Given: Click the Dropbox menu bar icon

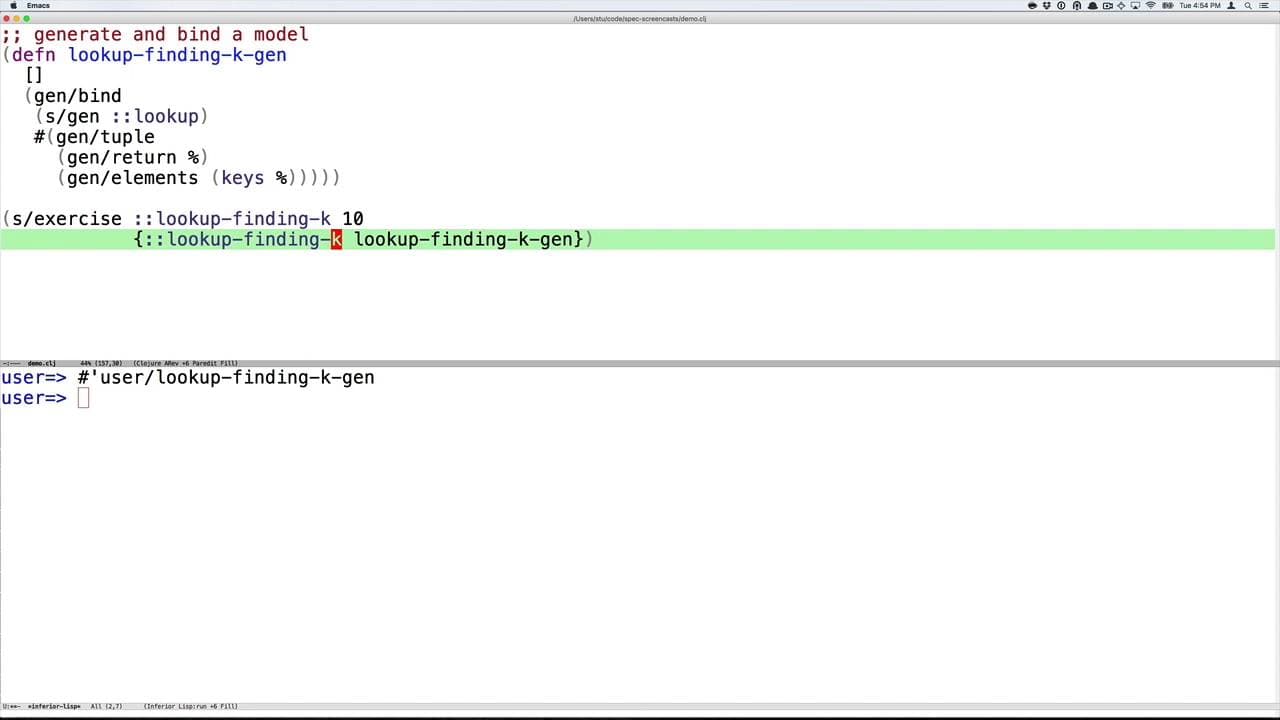Looking at the screenshot, I should tap(1046, 5).
